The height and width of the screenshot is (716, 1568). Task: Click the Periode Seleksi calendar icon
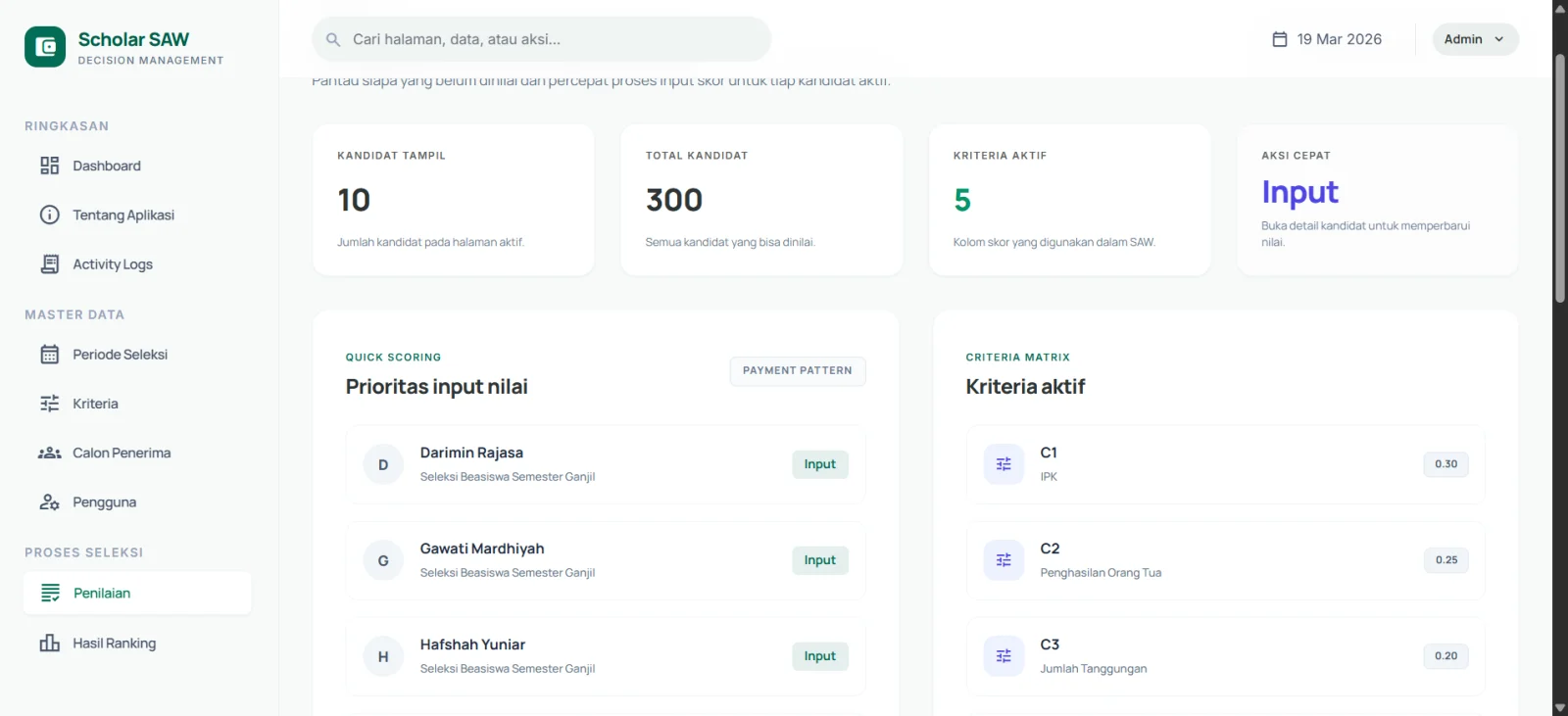(49, 355)
